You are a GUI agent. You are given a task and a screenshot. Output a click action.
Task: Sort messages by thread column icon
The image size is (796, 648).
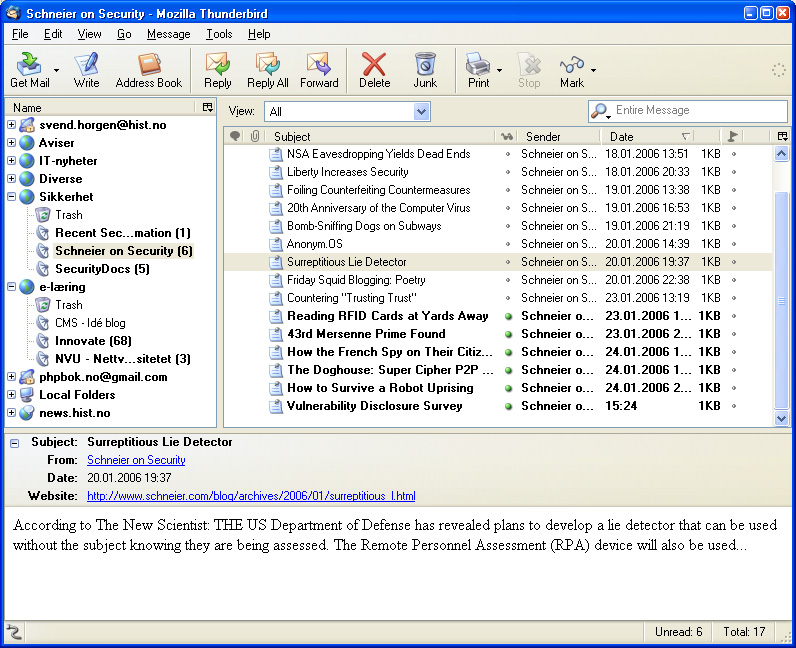coord(235,136)
